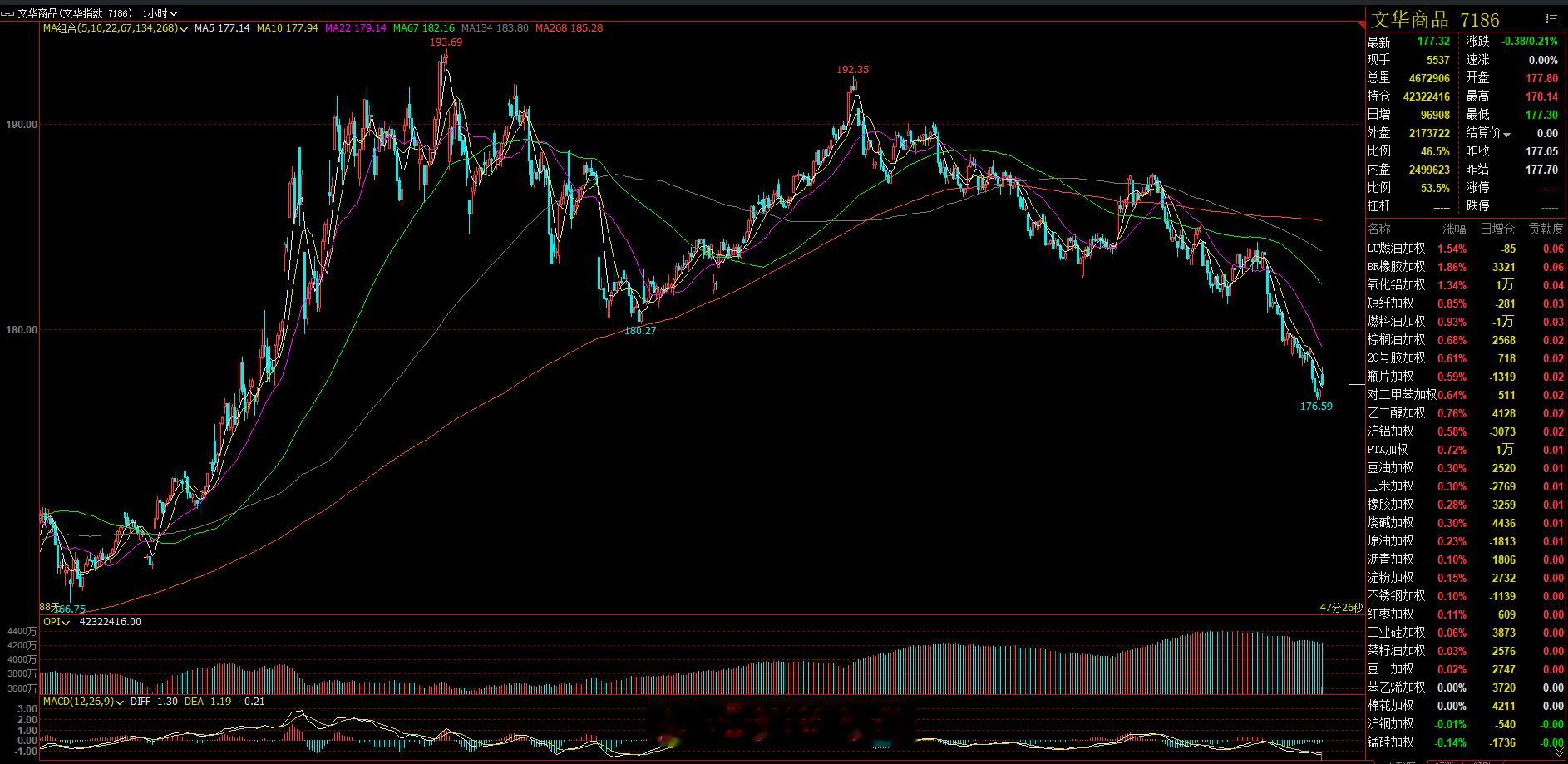Sort list by the 日增仓 column header

tap(1497, 229)
